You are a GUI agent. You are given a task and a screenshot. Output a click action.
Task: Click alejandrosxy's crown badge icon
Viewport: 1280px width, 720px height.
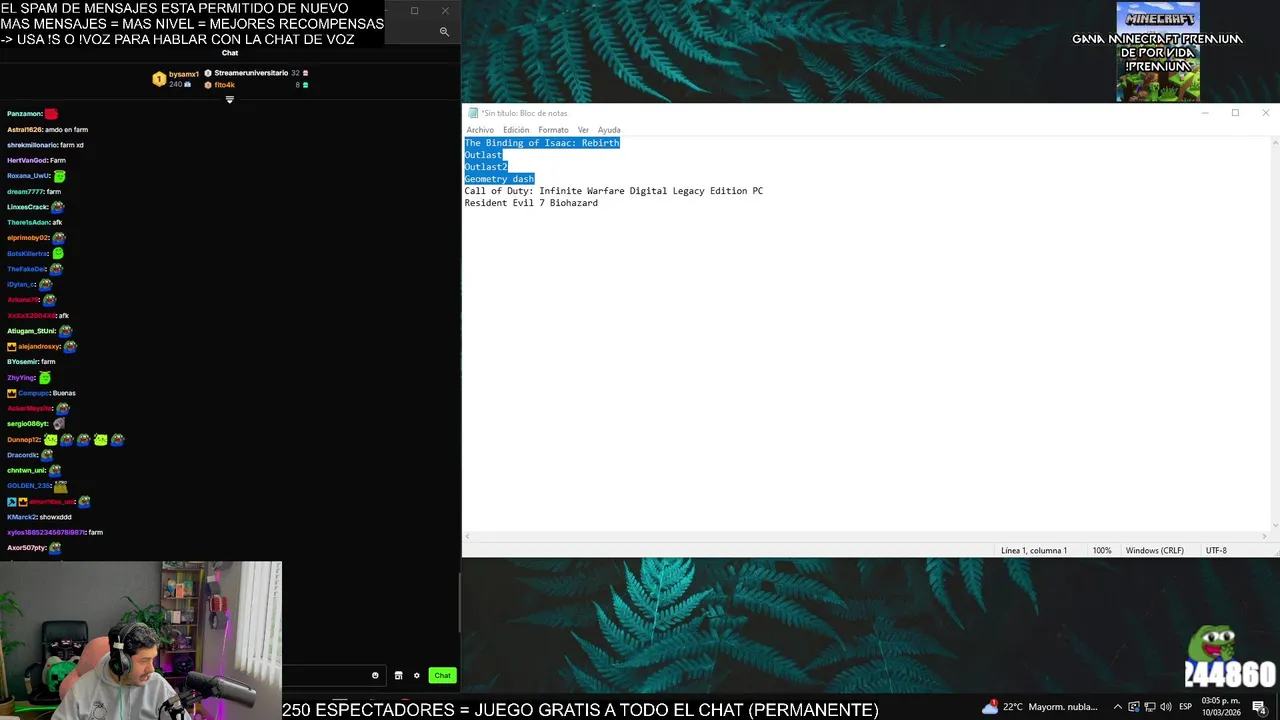(11, 346)
